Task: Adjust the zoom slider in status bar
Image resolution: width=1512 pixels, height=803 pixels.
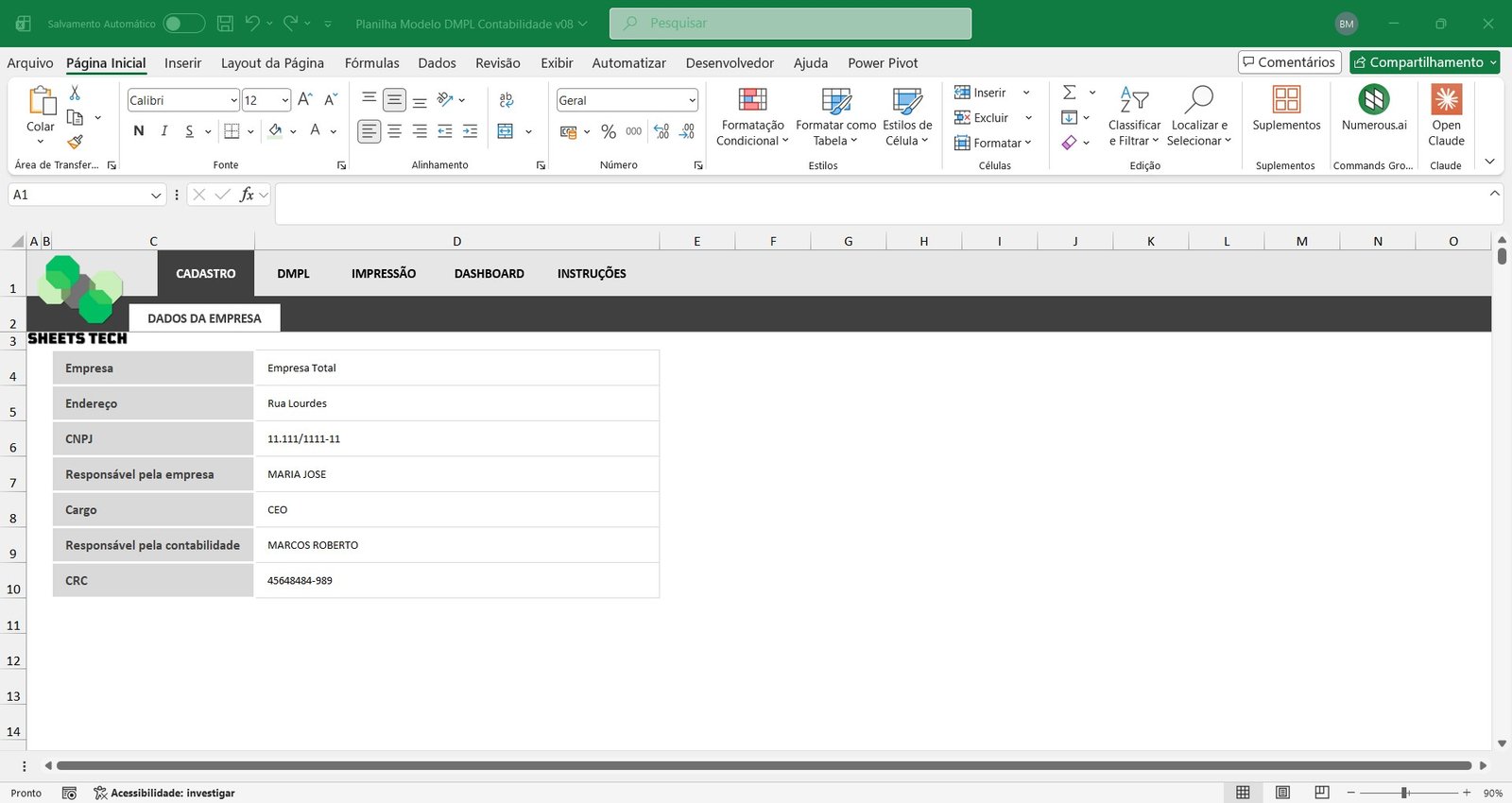Action: (1405, 793)
